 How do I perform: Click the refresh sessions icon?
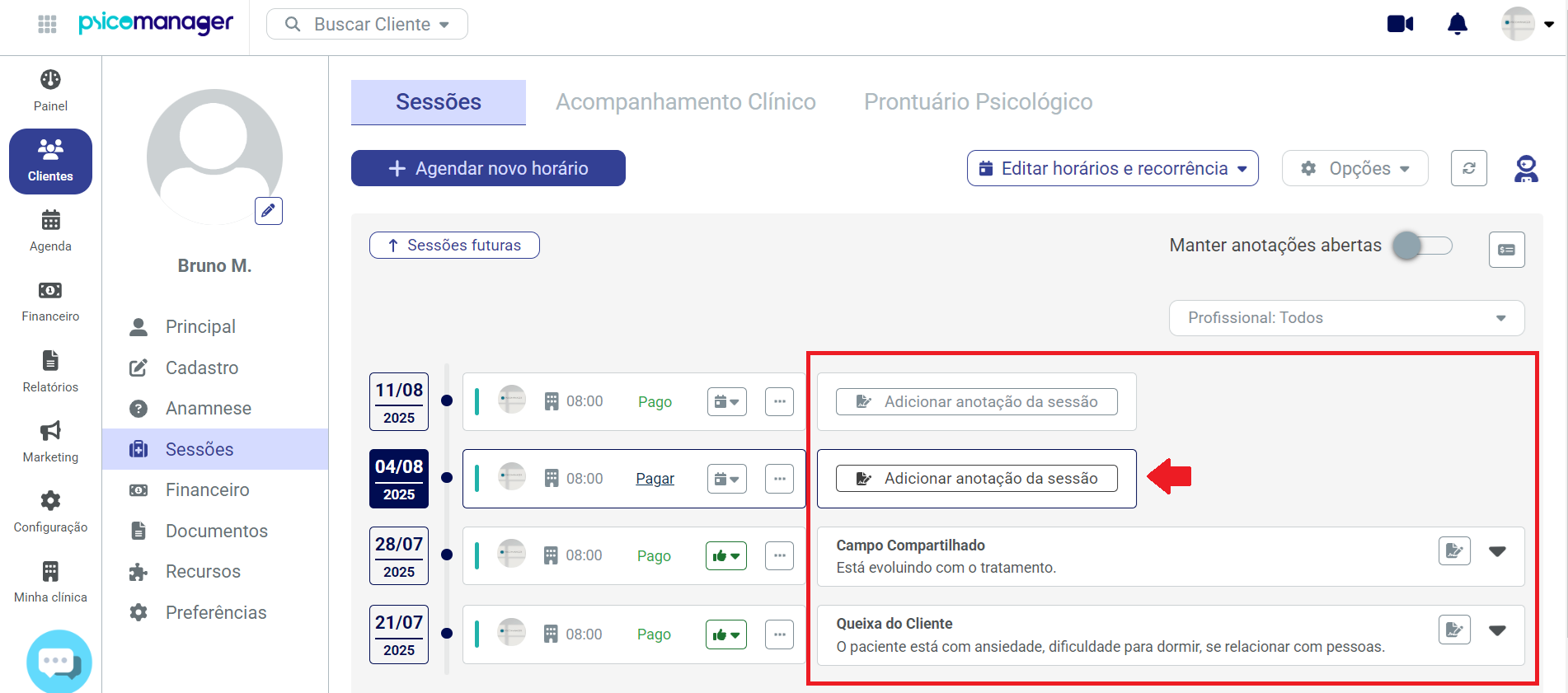point(1469,168)
